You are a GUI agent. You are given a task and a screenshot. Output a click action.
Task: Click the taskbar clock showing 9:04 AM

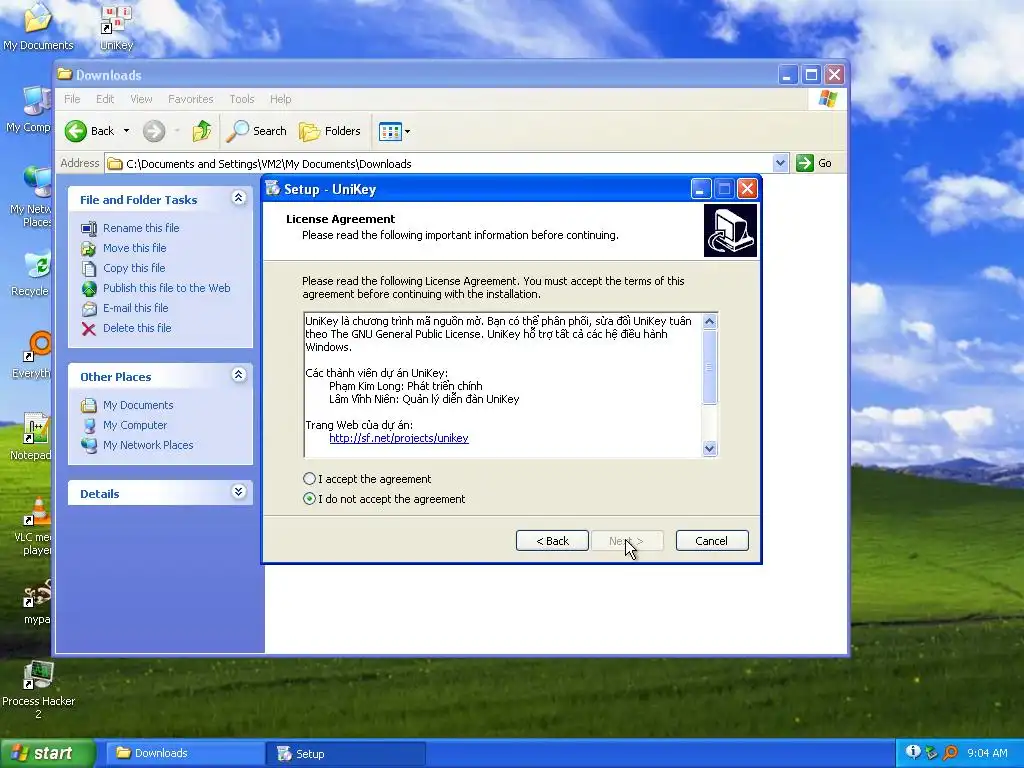(987, 753)
